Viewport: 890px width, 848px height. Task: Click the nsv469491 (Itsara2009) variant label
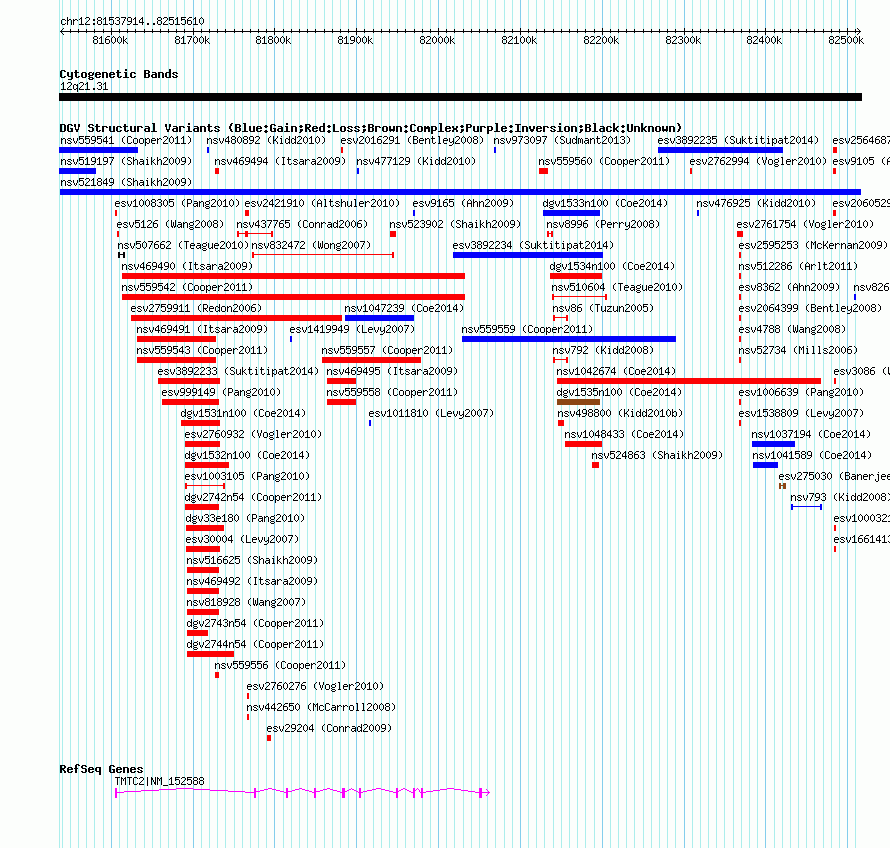[x=202, y=329]
